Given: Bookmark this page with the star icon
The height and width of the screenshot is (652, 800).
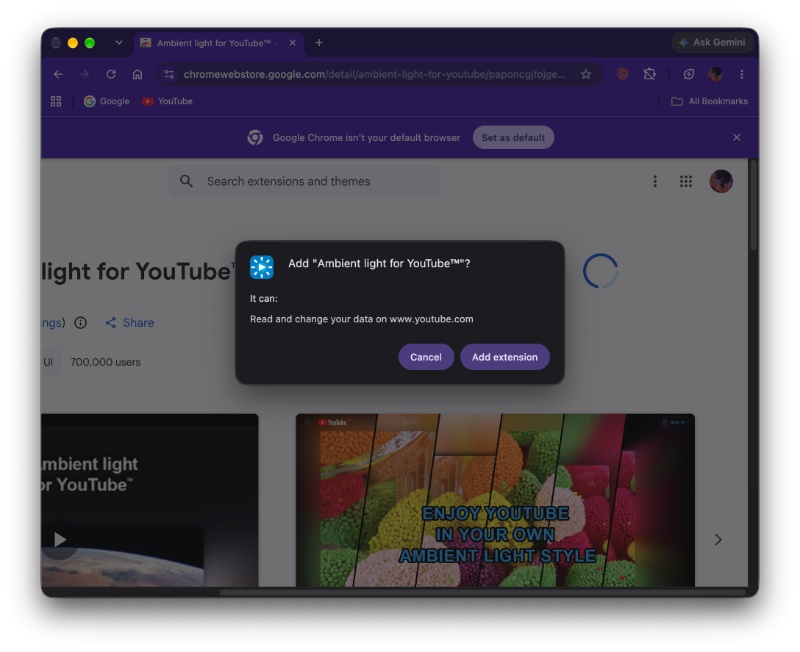Looking at the screenshot, I should (586, 74).
